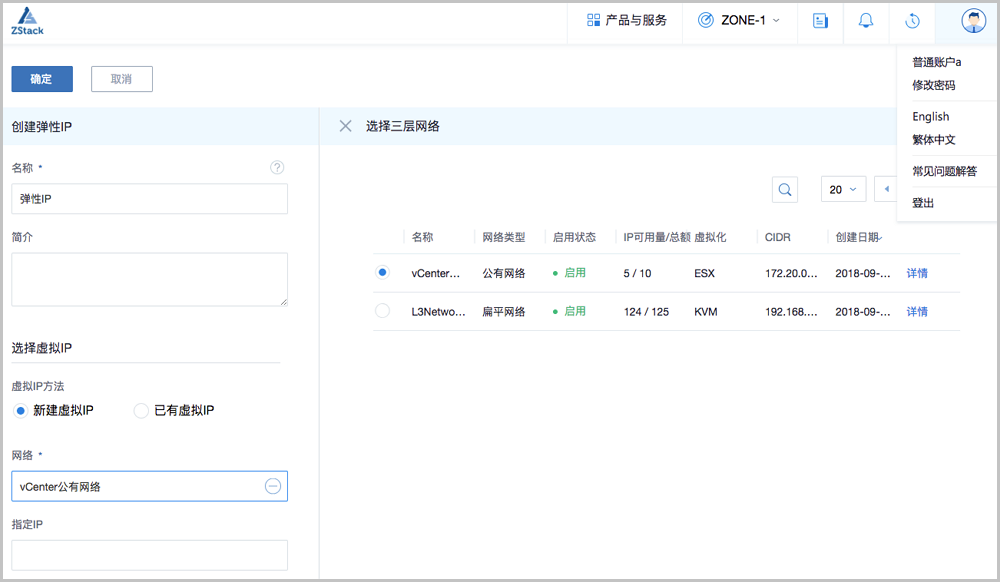The image size is (1000, 582).
Task: Click the search magnifier icon
Action: 785,189
